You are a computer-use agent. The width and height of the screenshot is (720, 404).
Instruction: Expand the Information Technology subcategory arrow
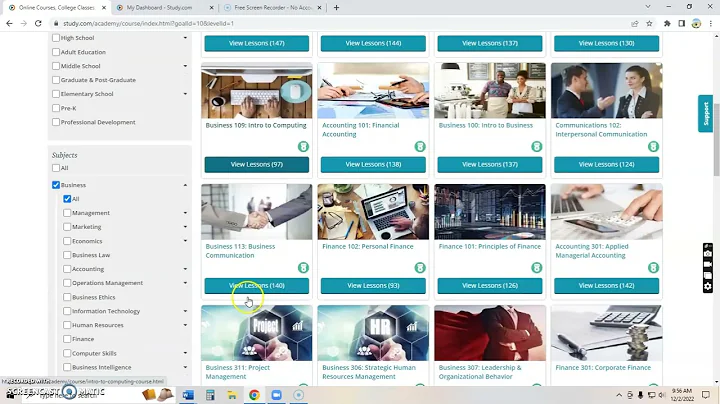(x=185, y=311)
